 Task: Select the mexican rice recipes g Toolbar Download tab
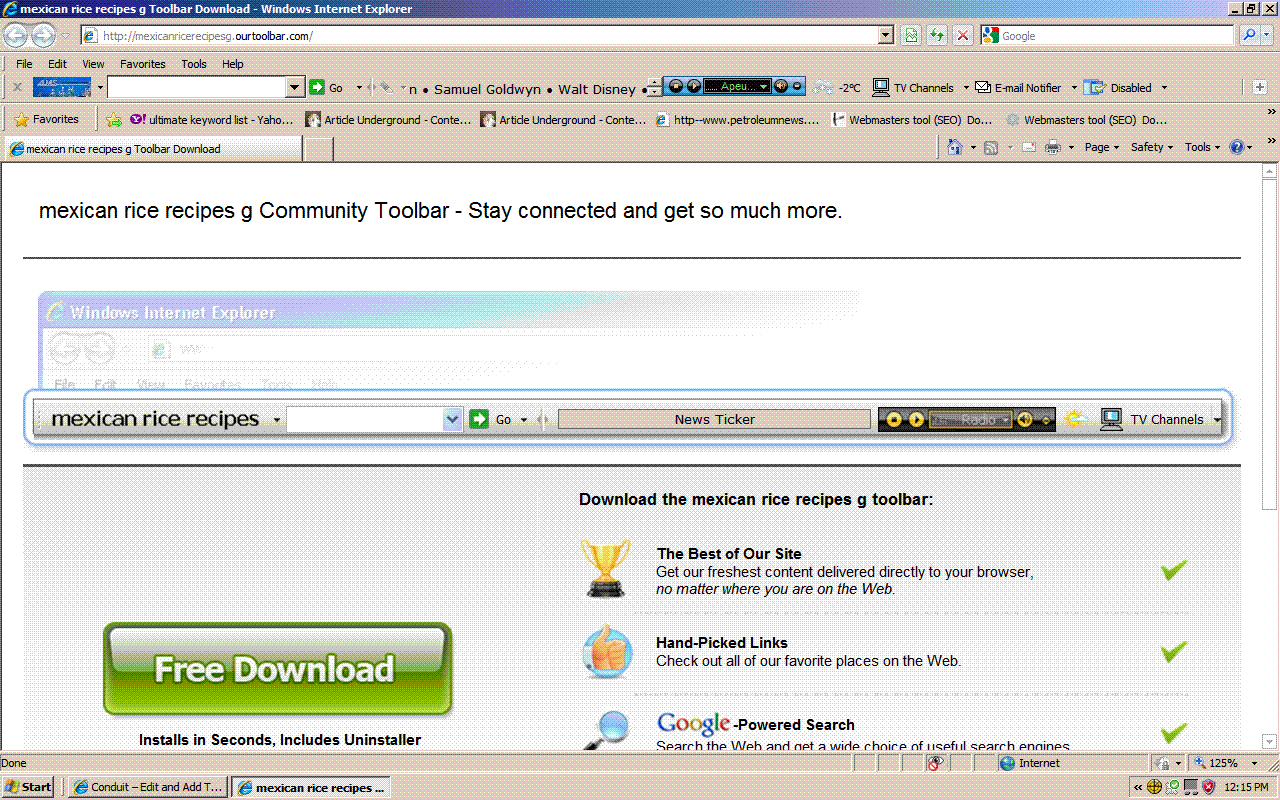tap(152, 149)
